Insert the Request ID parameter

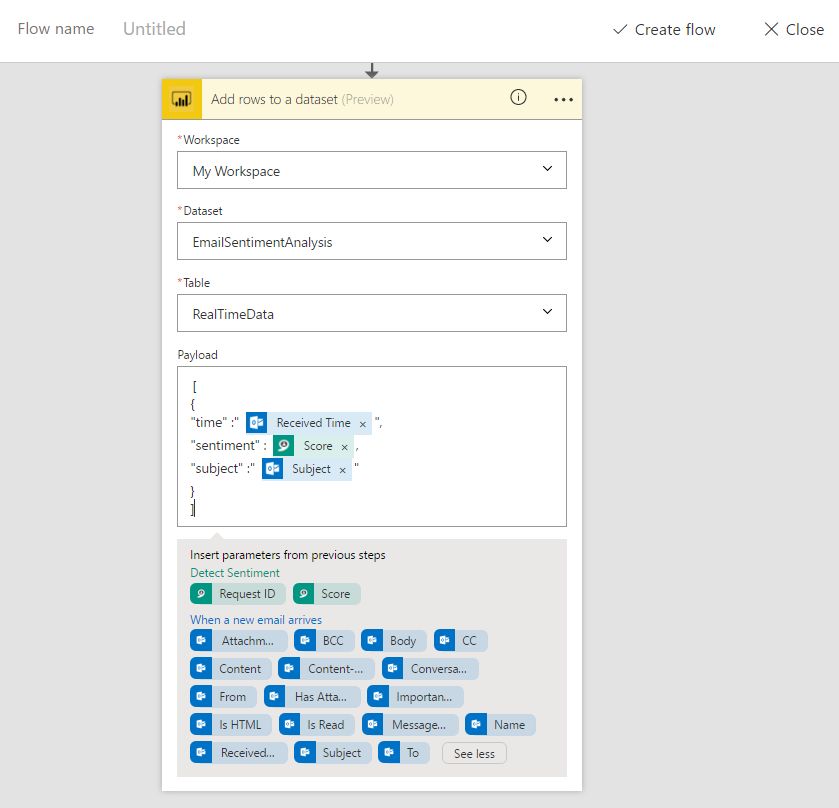pos(238,594)
